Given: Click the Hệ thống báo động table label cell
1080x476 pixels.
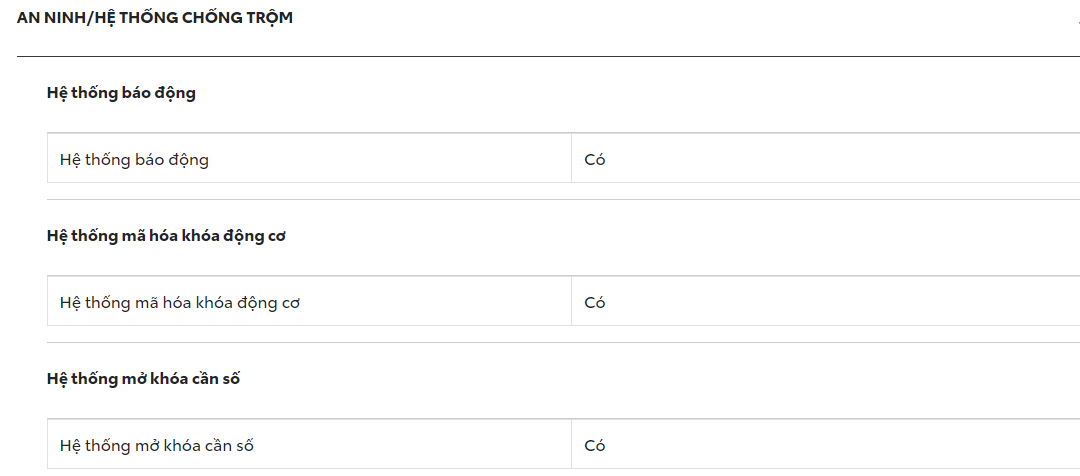Looking at the screenshot, I should [134, 159].
